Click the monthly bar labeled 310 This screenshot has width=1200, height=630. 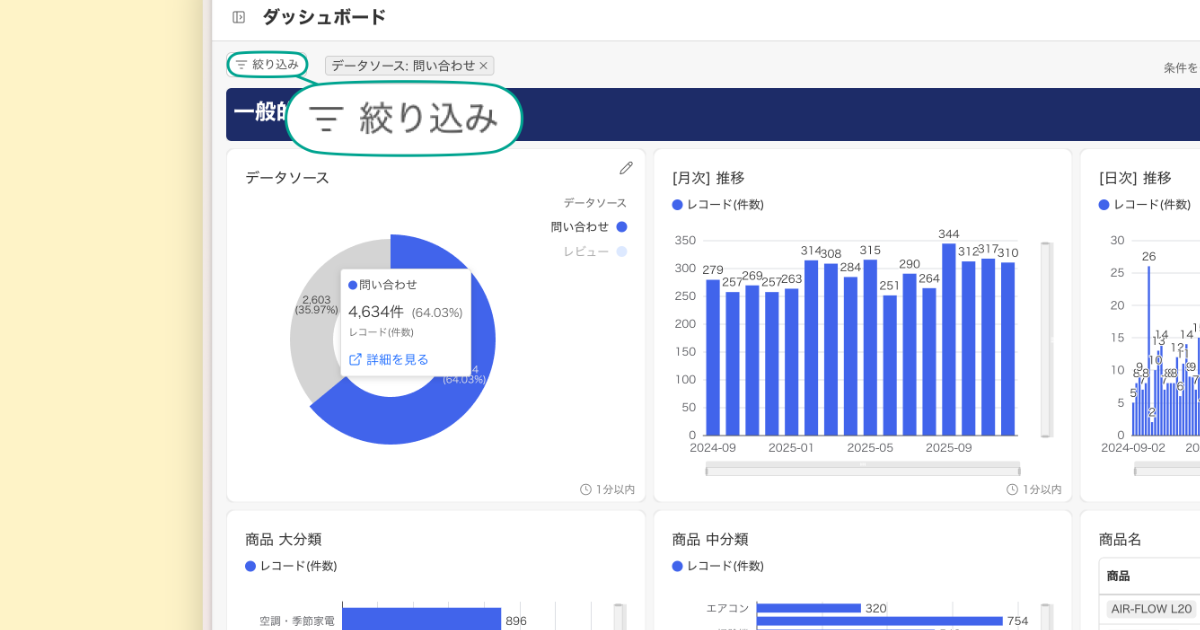pos(1008,349)
